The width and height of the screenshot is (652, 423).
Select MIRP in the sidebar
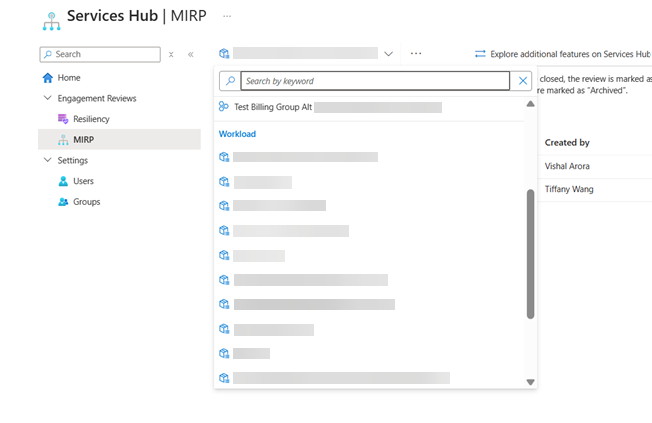[119, 139]
